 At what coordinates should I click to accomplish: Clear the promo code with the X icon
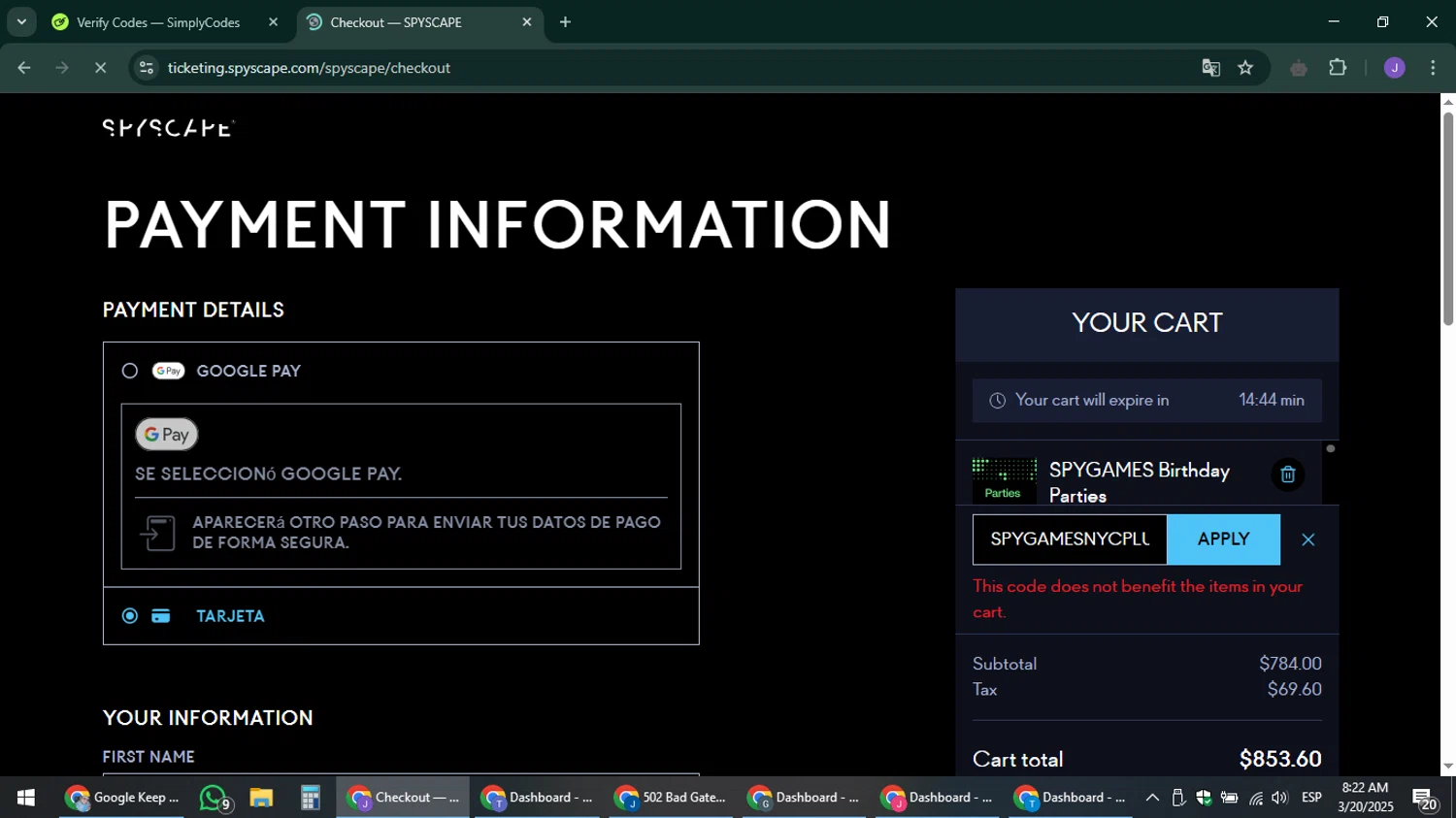click(1308, 540)
